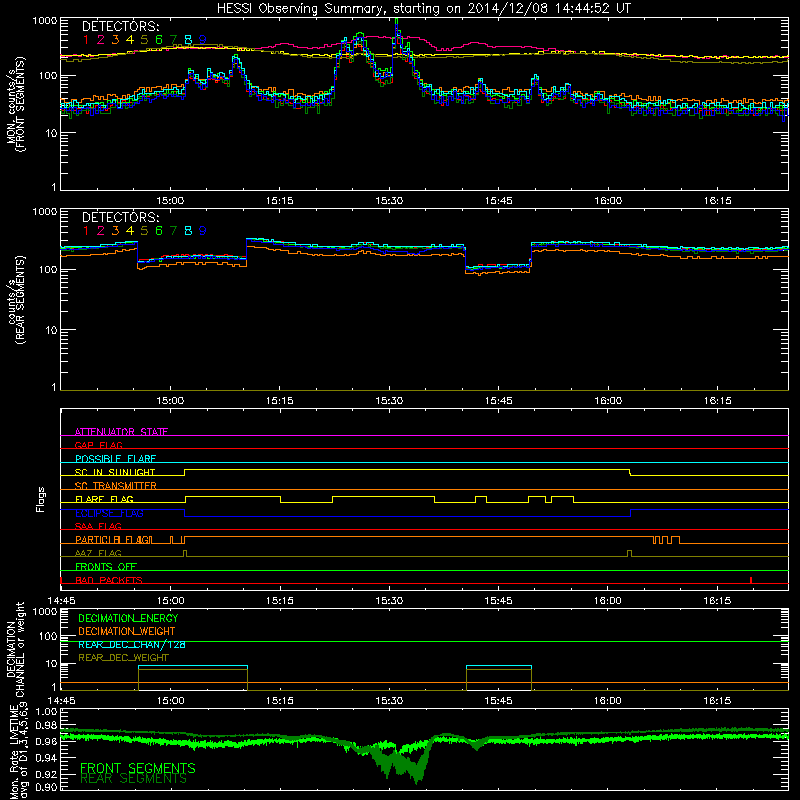
Task: Click the PARTICLE FLAG label
Action: coord(113,539)
